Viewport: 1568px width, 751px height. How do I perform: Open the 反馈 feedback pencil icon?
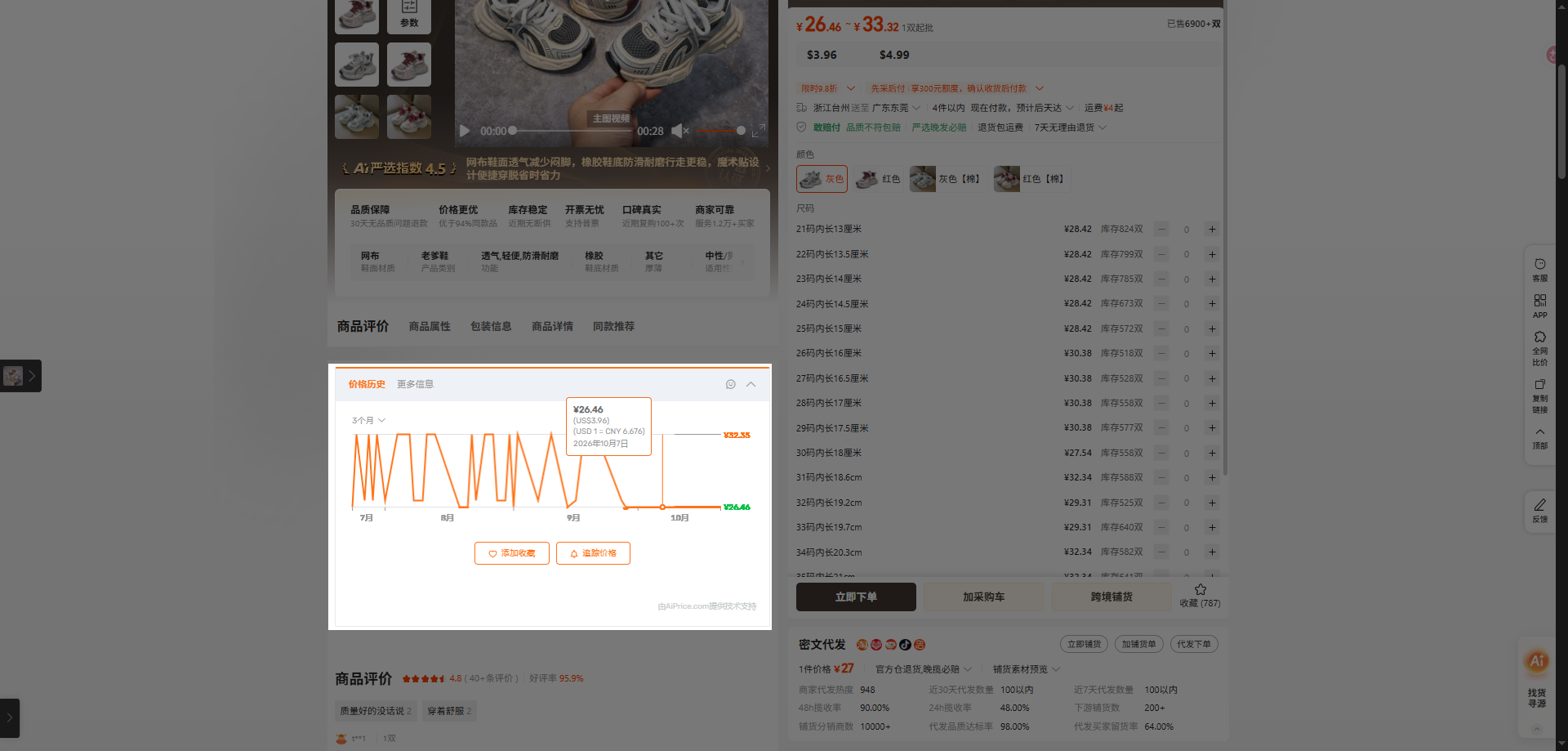pos(1539,511)
